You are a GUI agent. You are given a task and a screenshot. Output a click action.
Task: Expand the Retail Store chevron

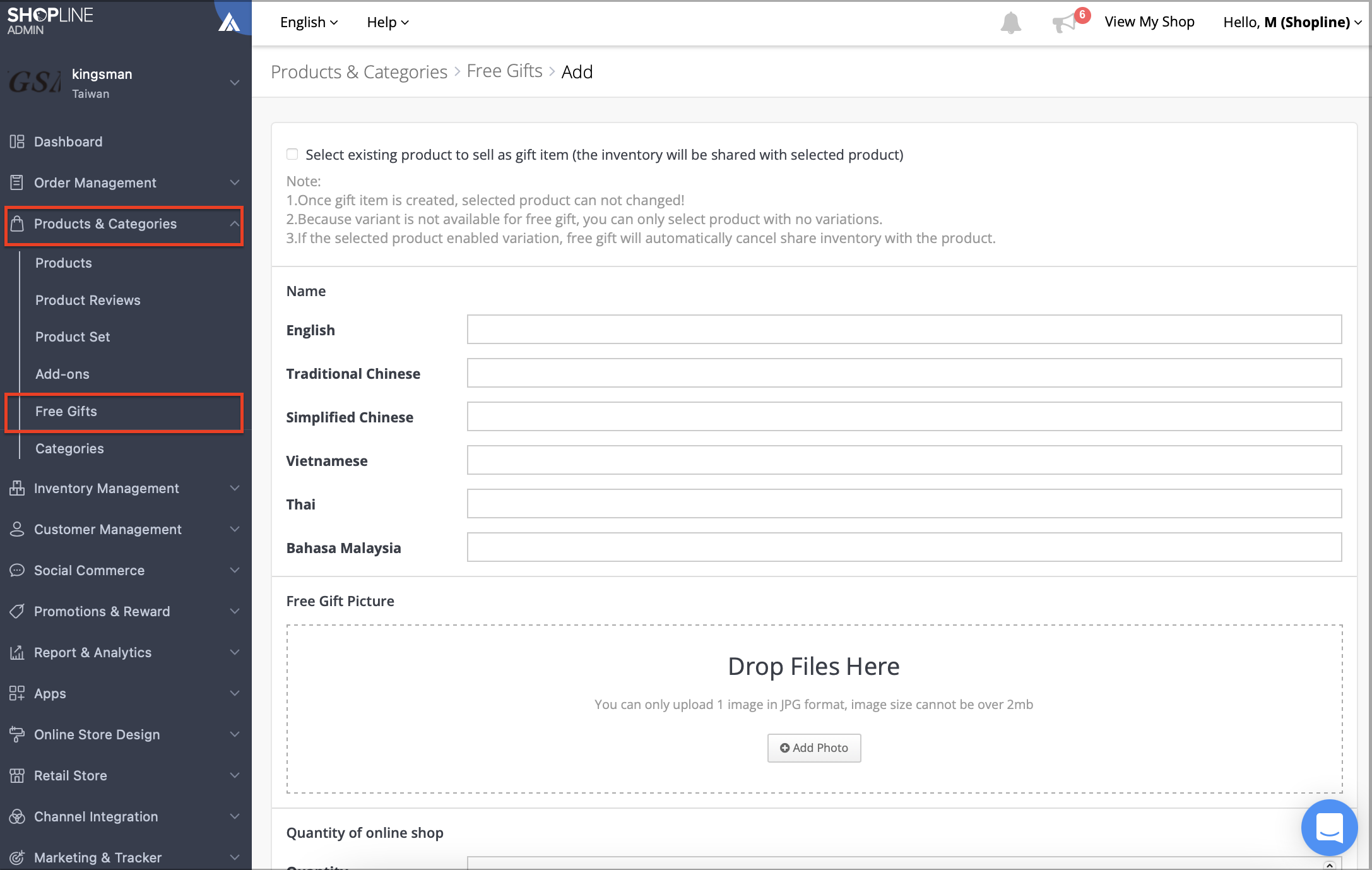(x=235, y=775)
